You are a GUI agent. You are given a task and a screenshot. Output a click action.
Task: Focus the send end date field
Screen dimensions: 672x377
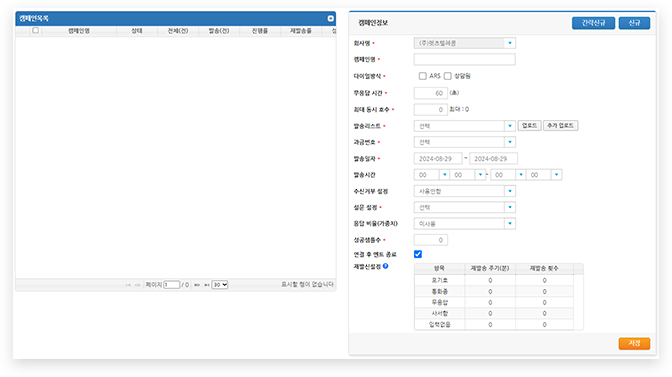point(493,159)
